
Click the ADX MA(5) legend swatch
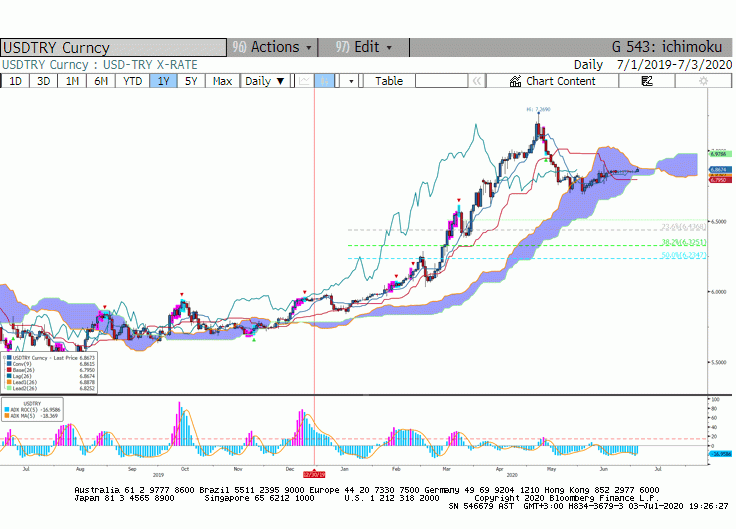coord(7,416)
